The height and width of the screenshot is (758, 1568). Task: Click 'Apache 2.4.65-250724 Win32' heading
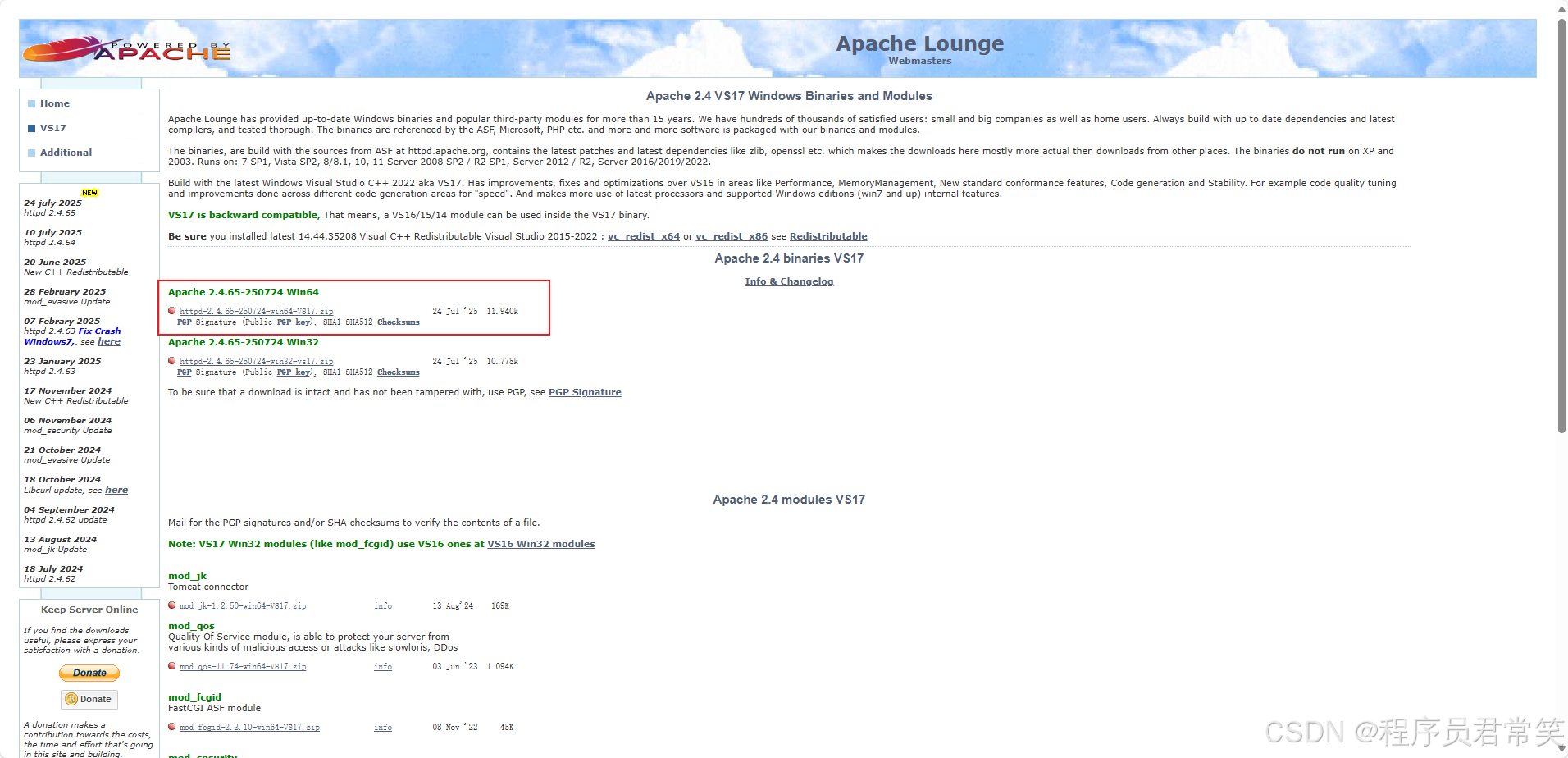244,342
